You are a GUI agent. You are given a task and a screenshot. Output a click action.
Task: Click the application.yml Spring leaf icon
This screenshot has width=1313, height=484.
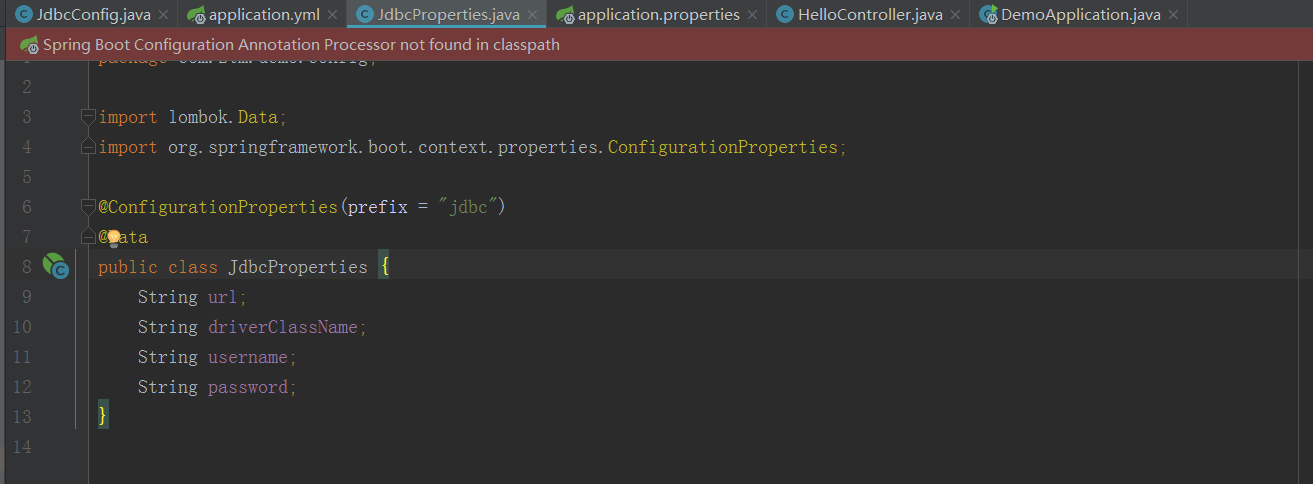click(x=196, y=14)
